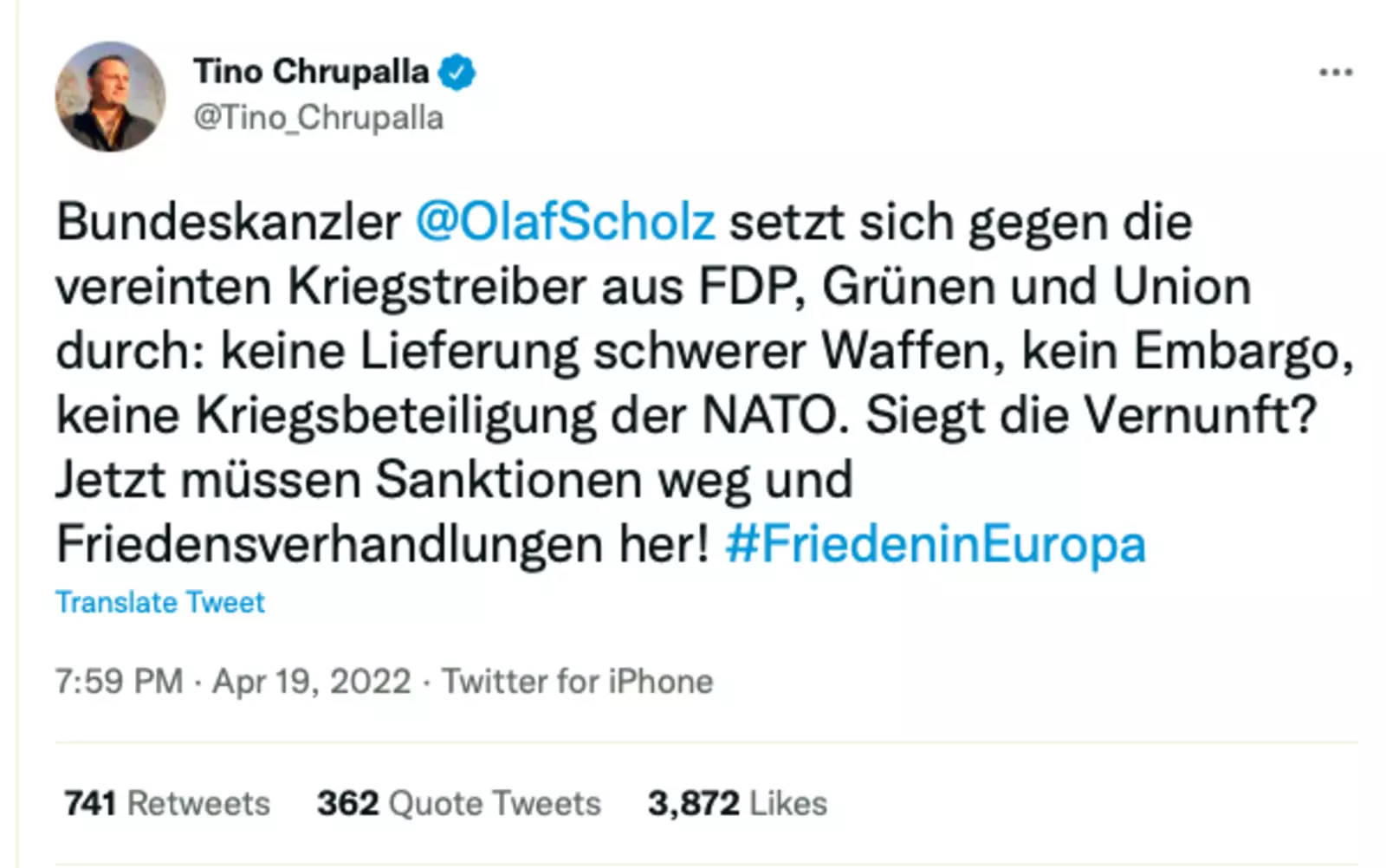Click the word Bundeskanzler in the tweet
The height and width of the screenshot is (868, 1386).
click(229, 222)
